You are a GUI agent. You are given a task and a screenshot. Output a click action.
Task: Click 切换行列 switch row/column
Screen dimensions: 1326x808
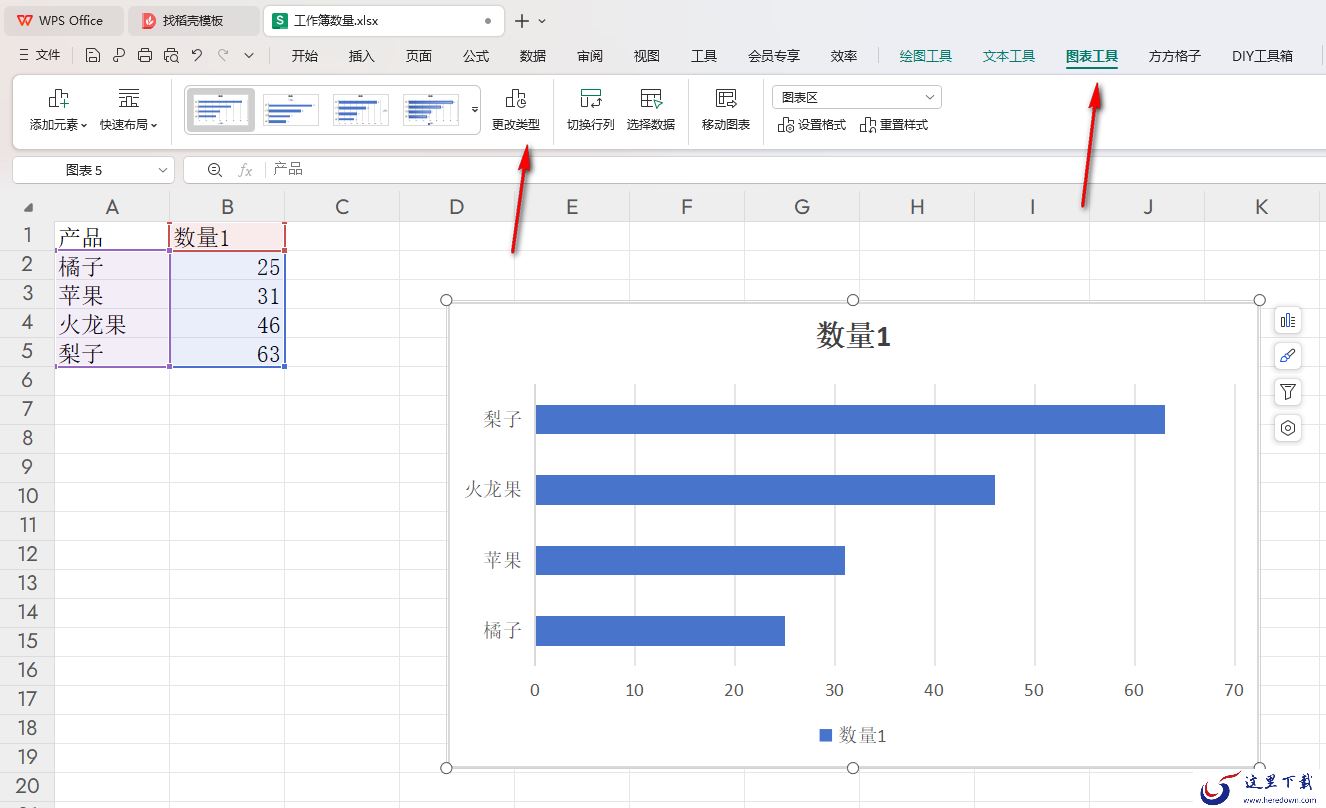coord(591,111)
